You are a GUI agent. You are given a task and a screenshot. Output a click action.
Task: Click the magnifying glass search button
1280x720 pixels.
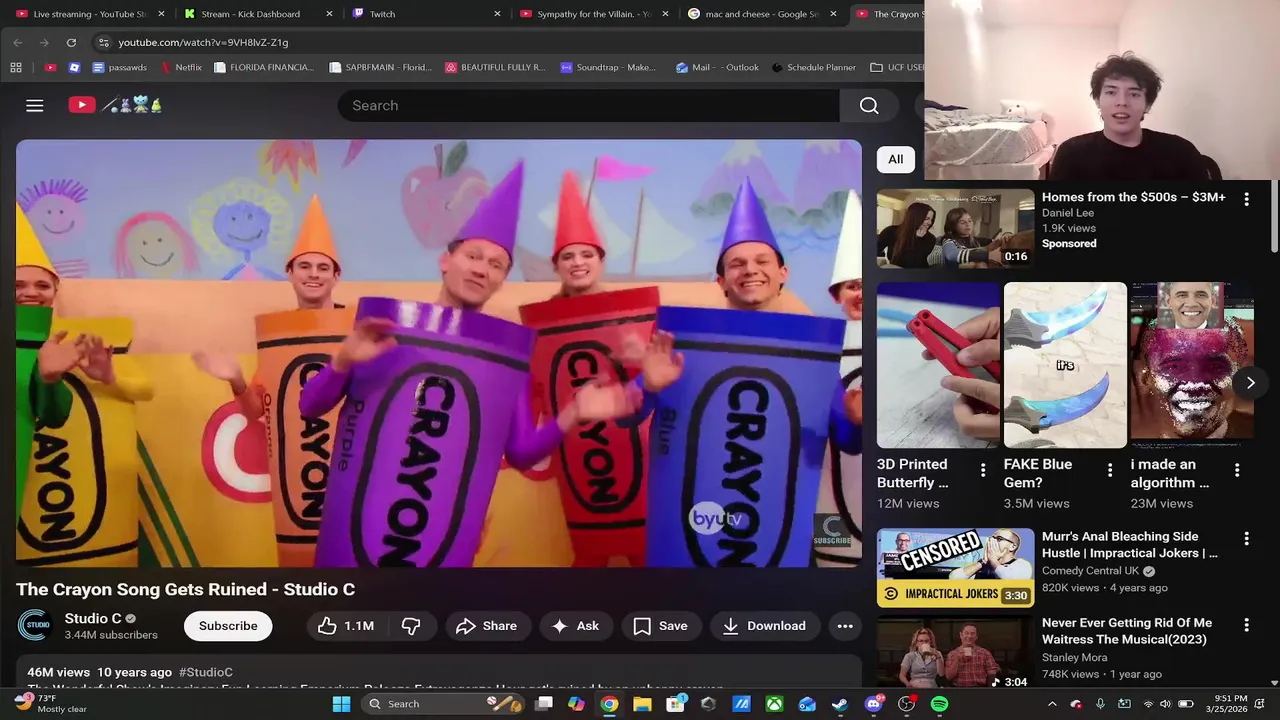coord(869,105)
